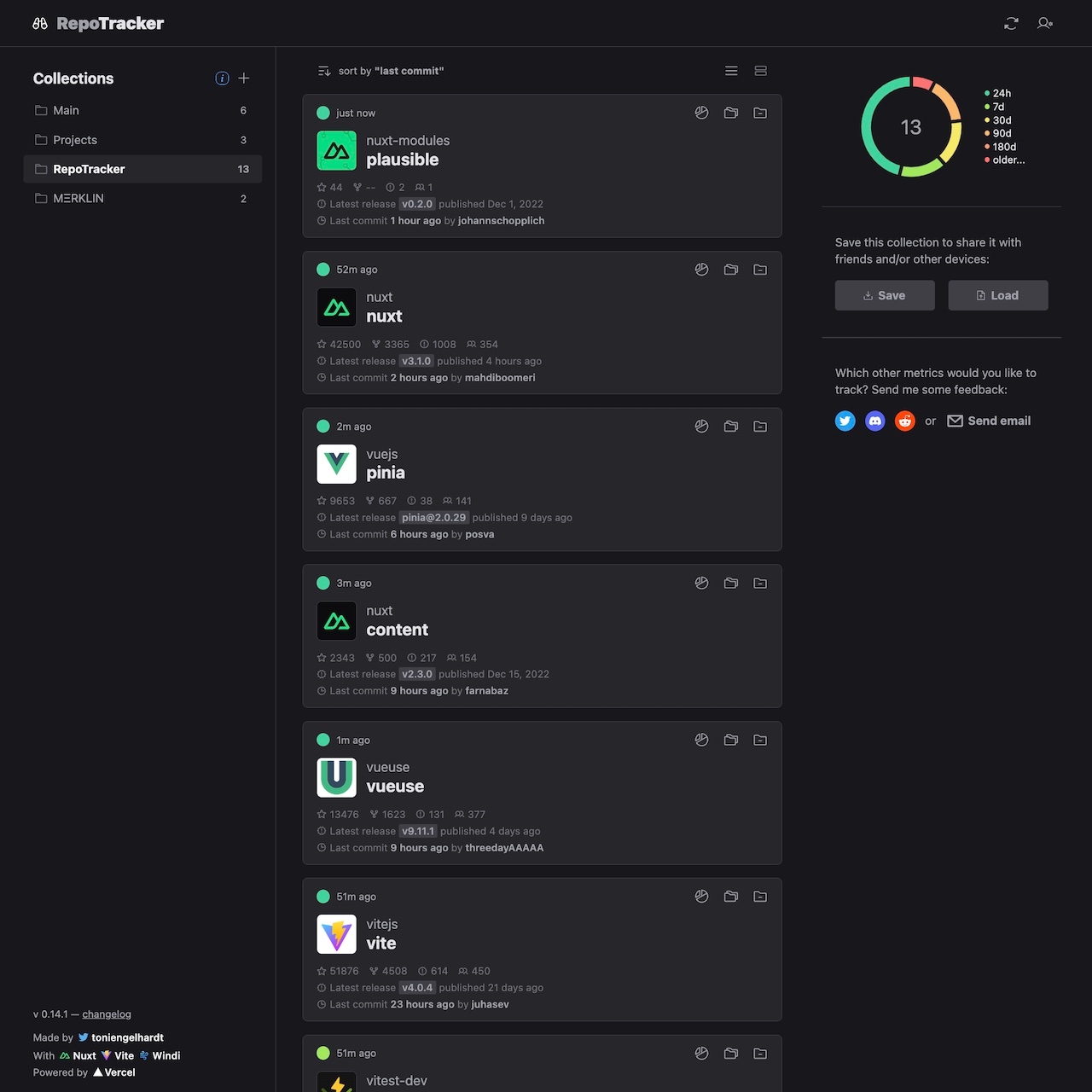Image resolution: width=1092 pixels, height=1092 pixels.
Task: Click the vueuse logo thumbnail
Action: pyautogui.click(x=336, y=777)
